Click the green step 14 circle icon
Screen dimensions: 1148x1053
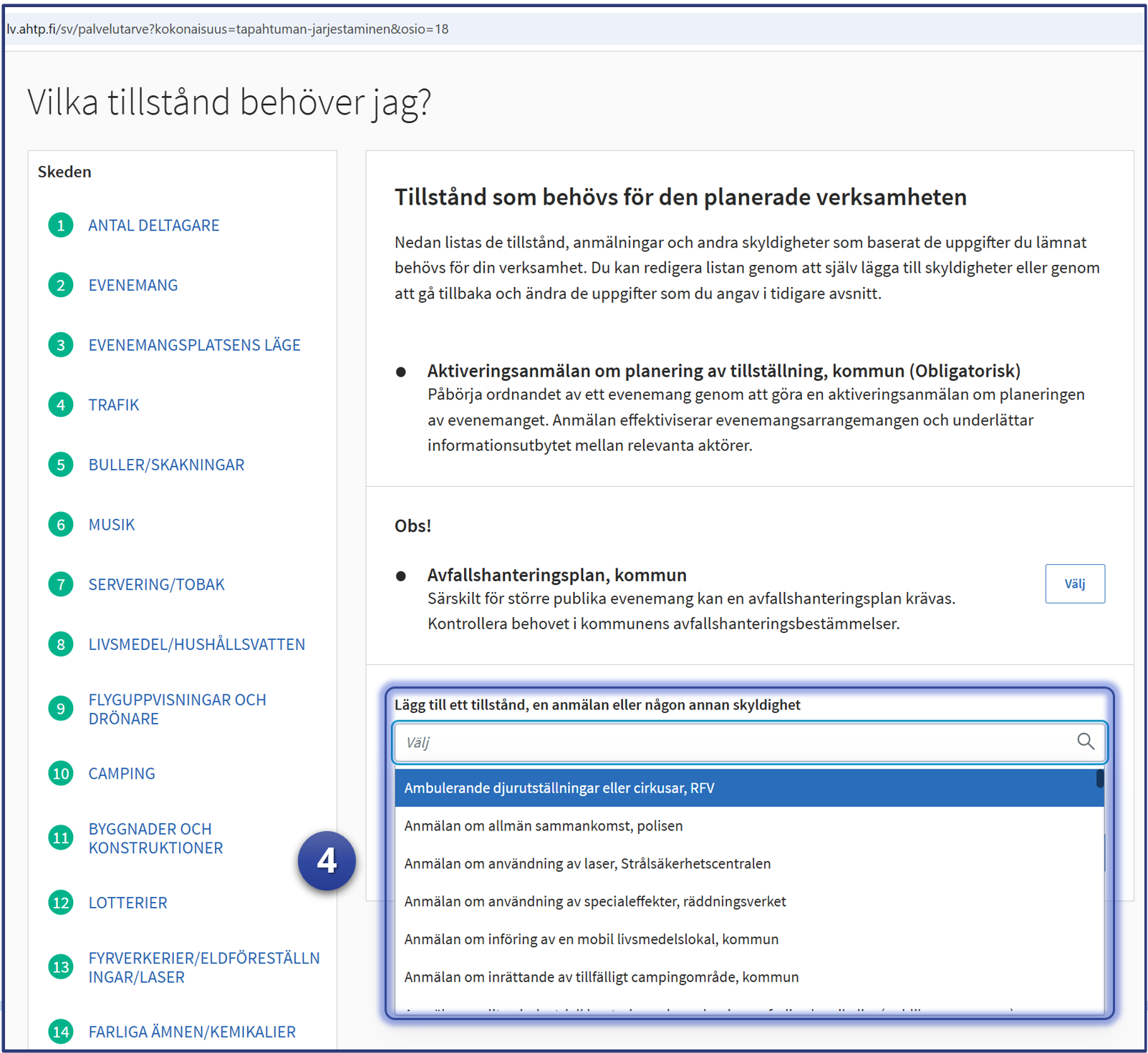point(61,1032)
